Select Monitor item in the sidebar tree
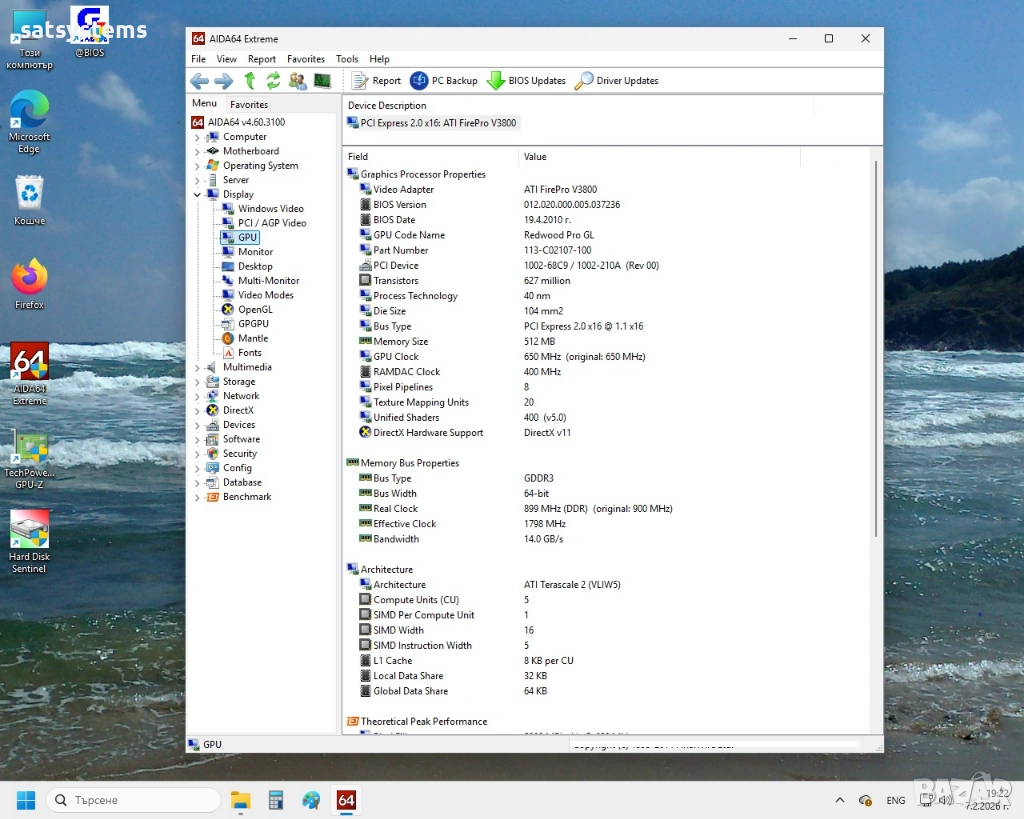Screen dimensions: 1024x819 pyautogui.click(x=255, y=252)
